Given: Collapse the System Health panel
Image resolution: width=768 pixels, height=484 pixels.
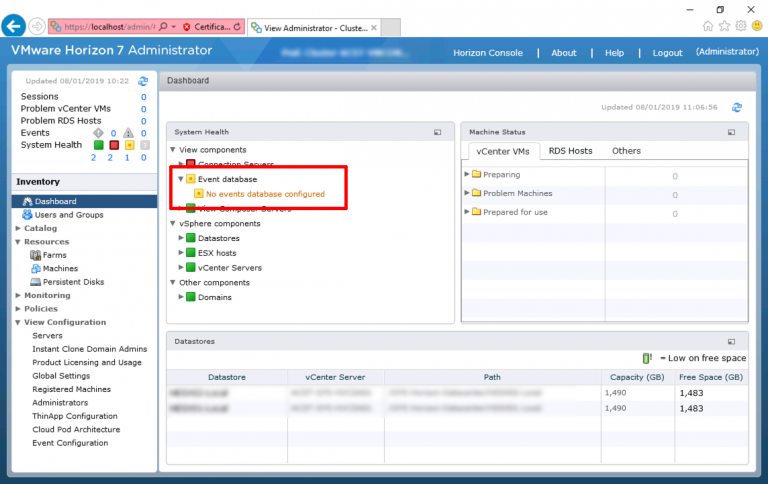Looking at the screenshot, I should coord(437,132).
